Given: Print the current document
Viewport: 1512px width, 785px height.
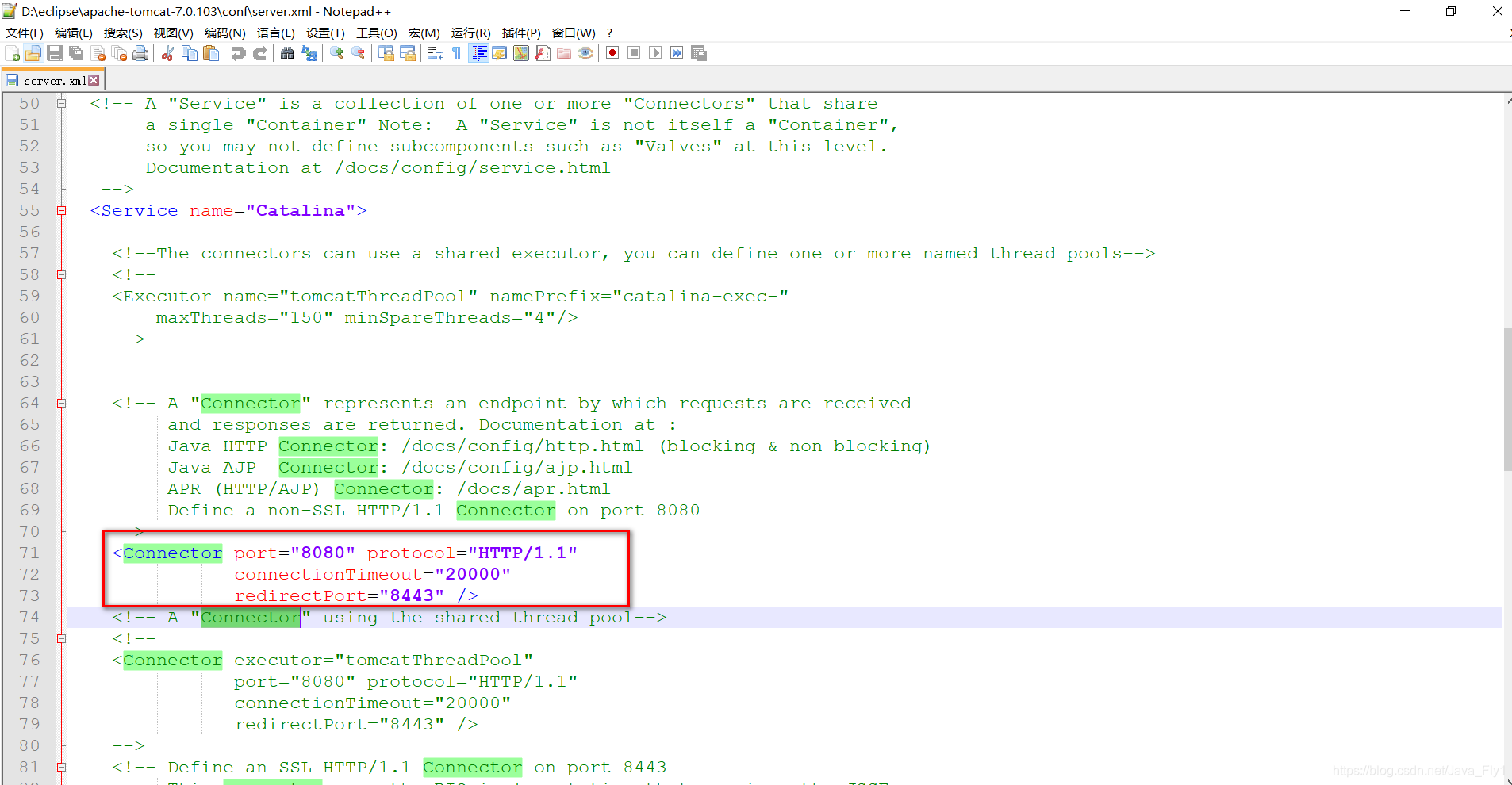Looking at the screenshot, I should pos(141,53).
